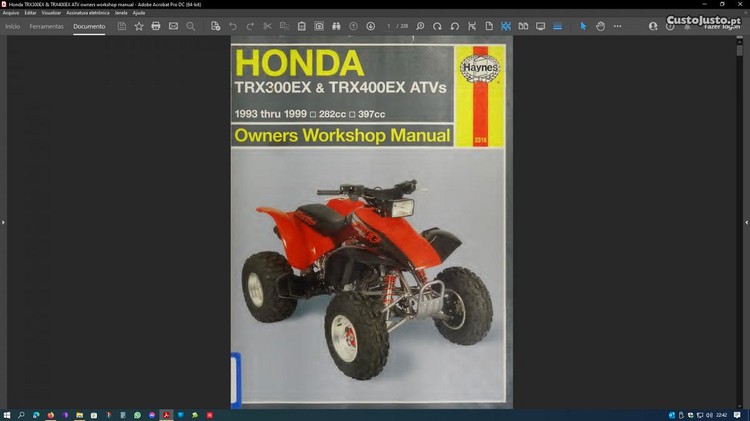Open the Visualizar menu
Image resolution: width=750 pixels, height=421 pixels.
51,13
